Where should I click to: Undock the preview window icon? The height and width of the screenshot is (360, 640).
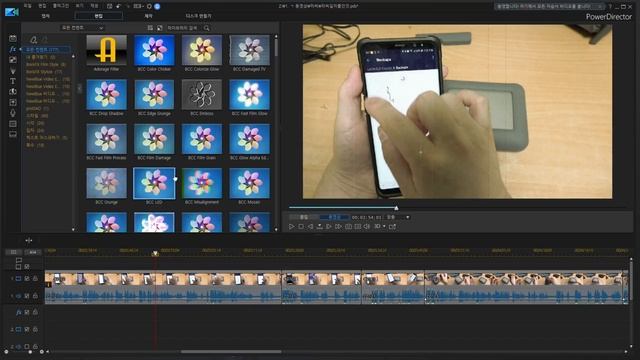tap(392, 226)
